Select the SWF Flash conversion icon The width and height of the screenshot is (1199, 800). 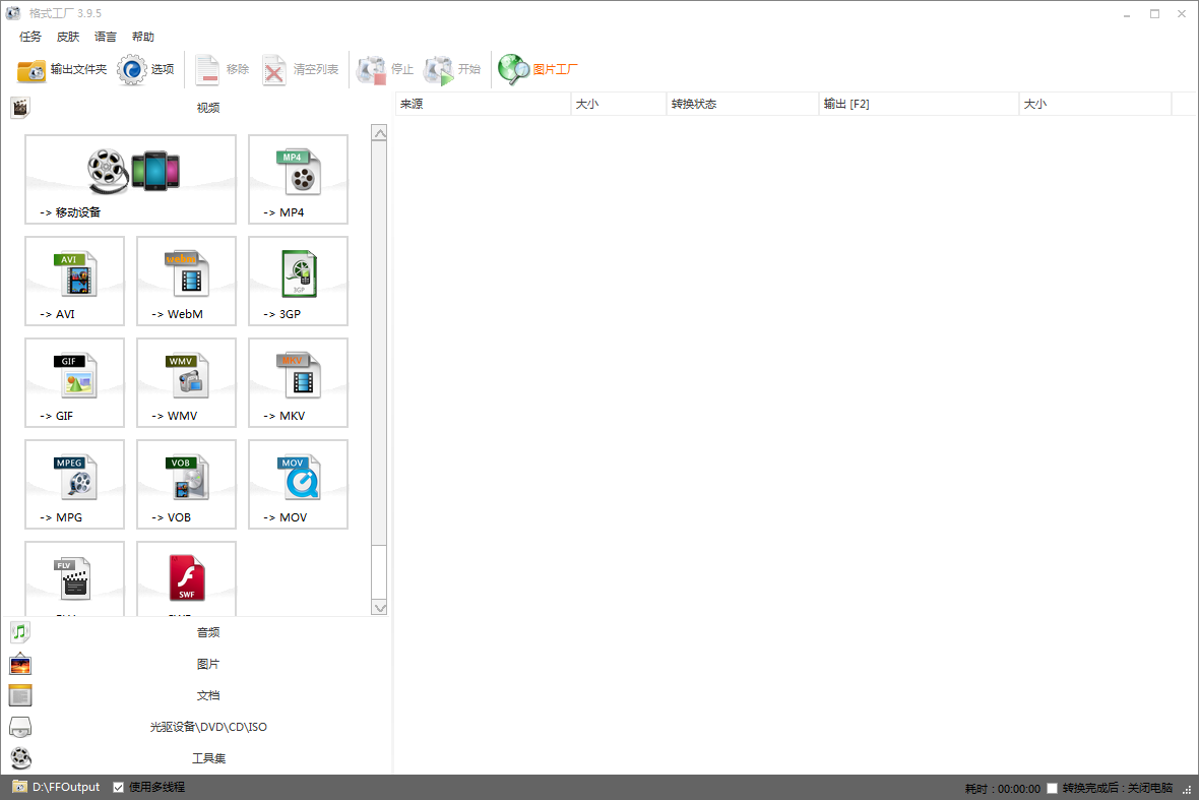tap(187, 579)
